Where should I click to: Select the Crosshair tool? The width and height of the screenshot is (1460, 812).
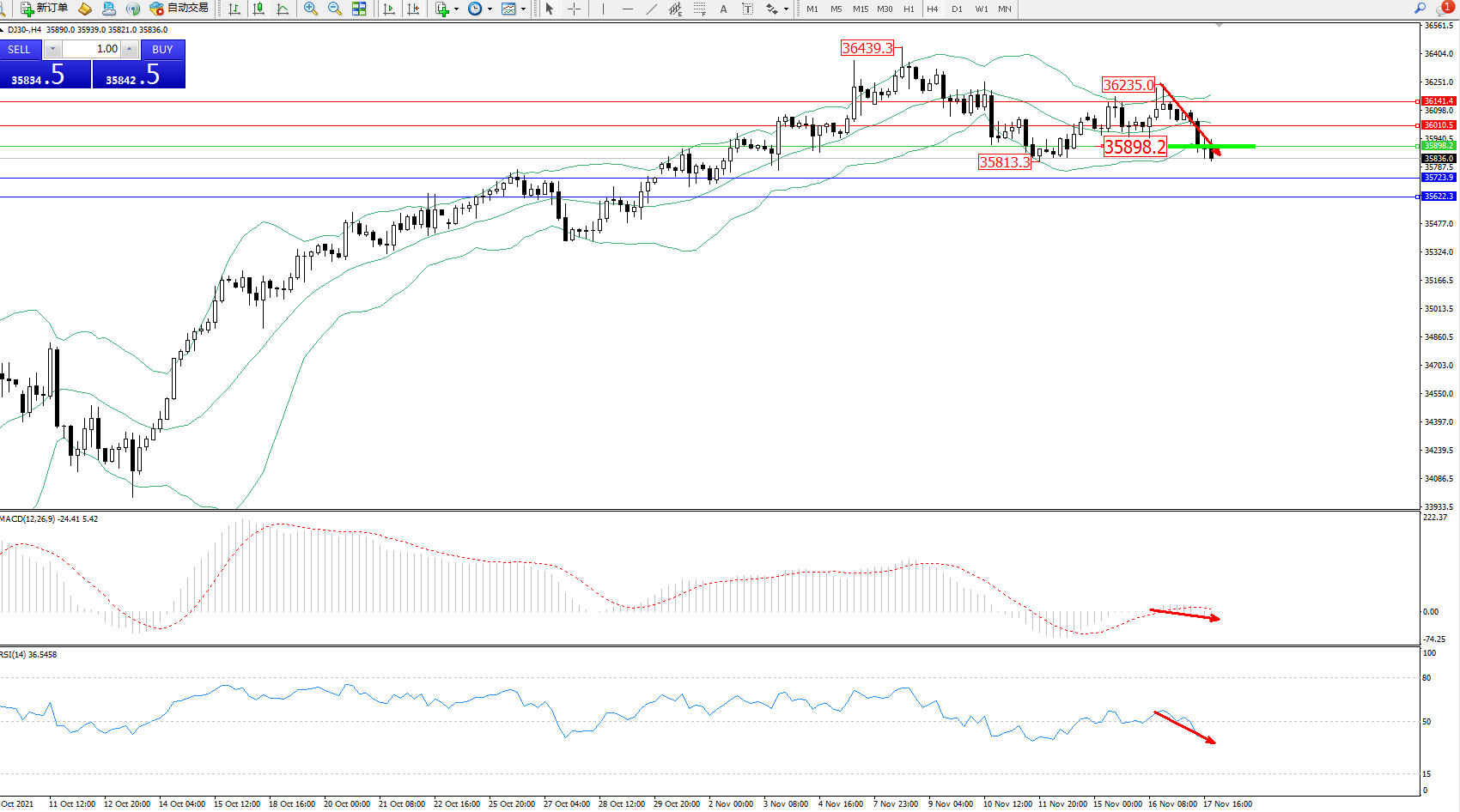[x=574, y=9]
